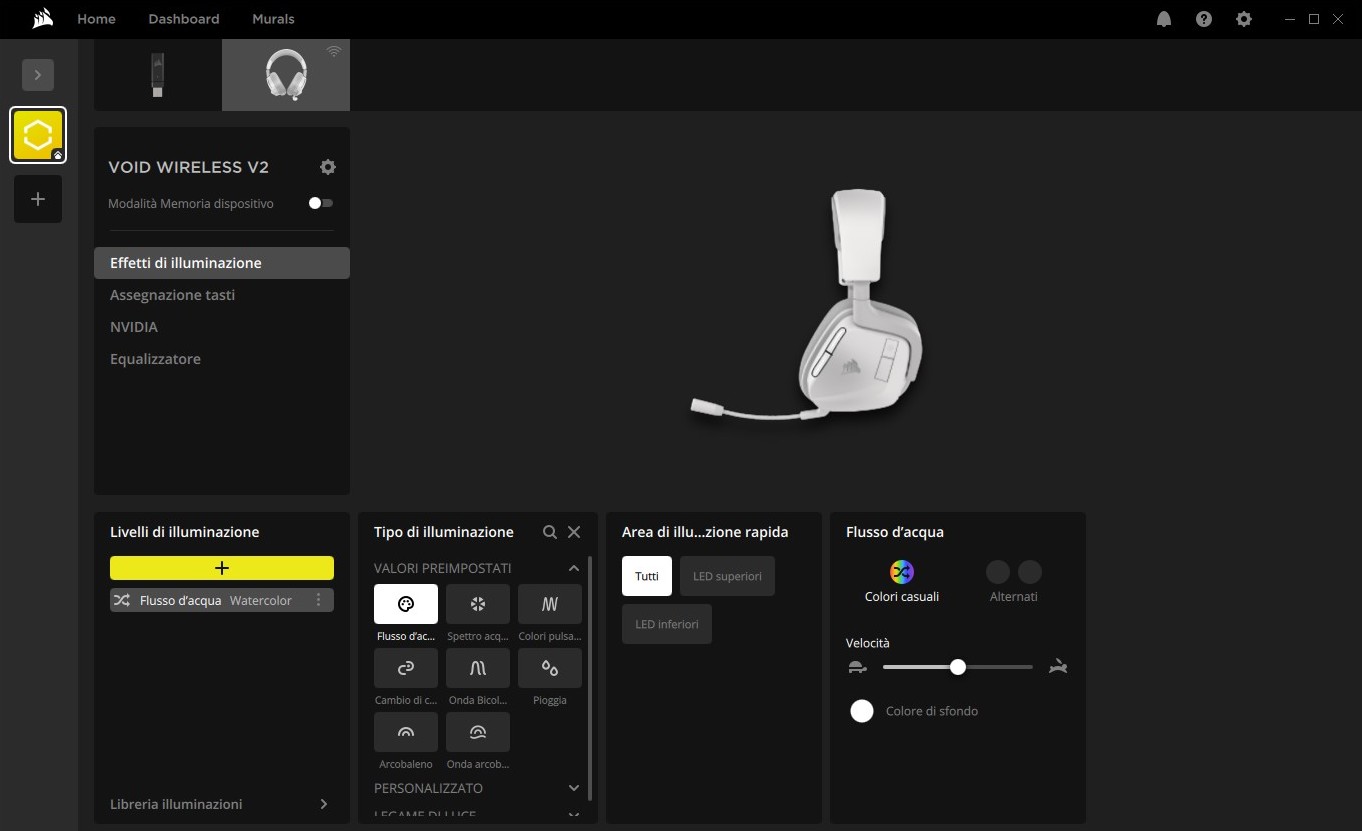Select the Colori pulsanti effect icon
Viewport: 1362px width, 831px height.
[x=549, y=604]
